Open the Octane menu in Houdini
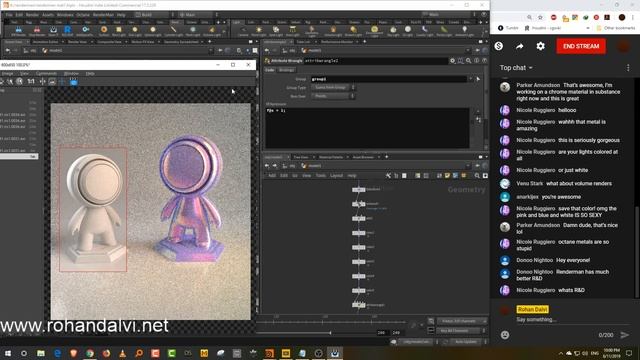The image size is (640, 360). (83, 15)
